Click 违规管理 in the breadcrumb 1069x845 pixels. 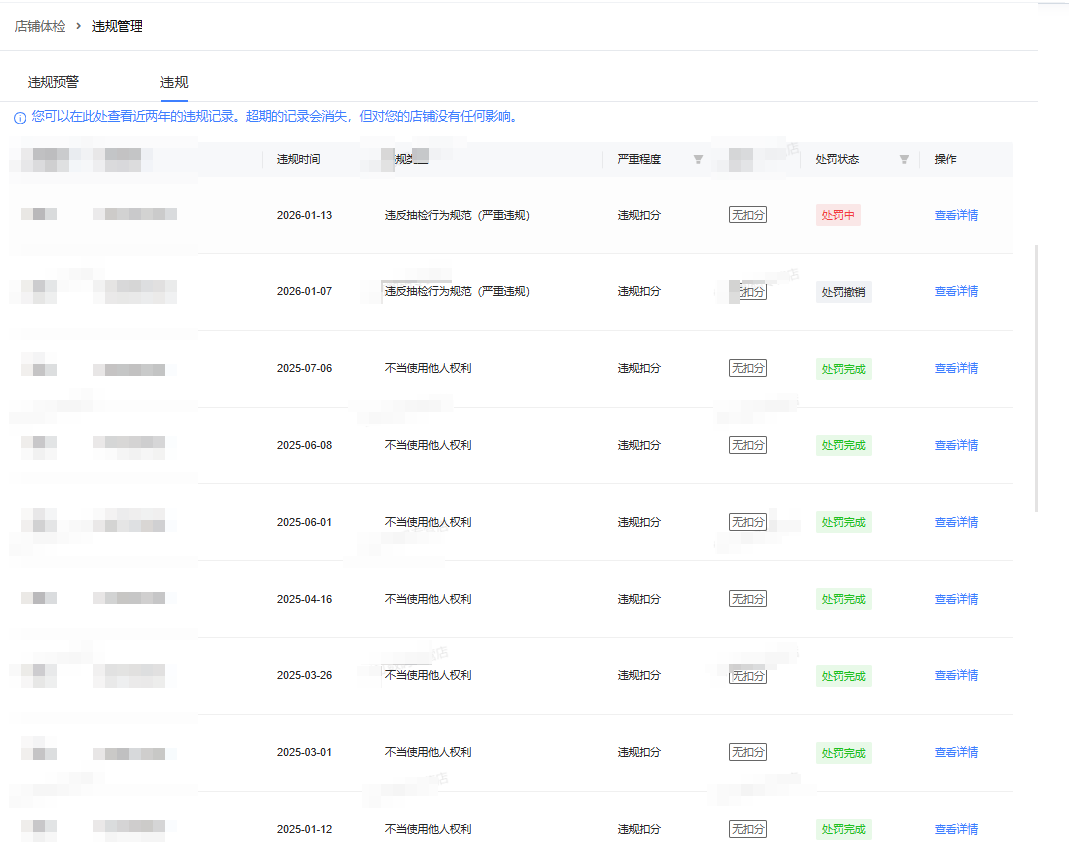point(117,26)
